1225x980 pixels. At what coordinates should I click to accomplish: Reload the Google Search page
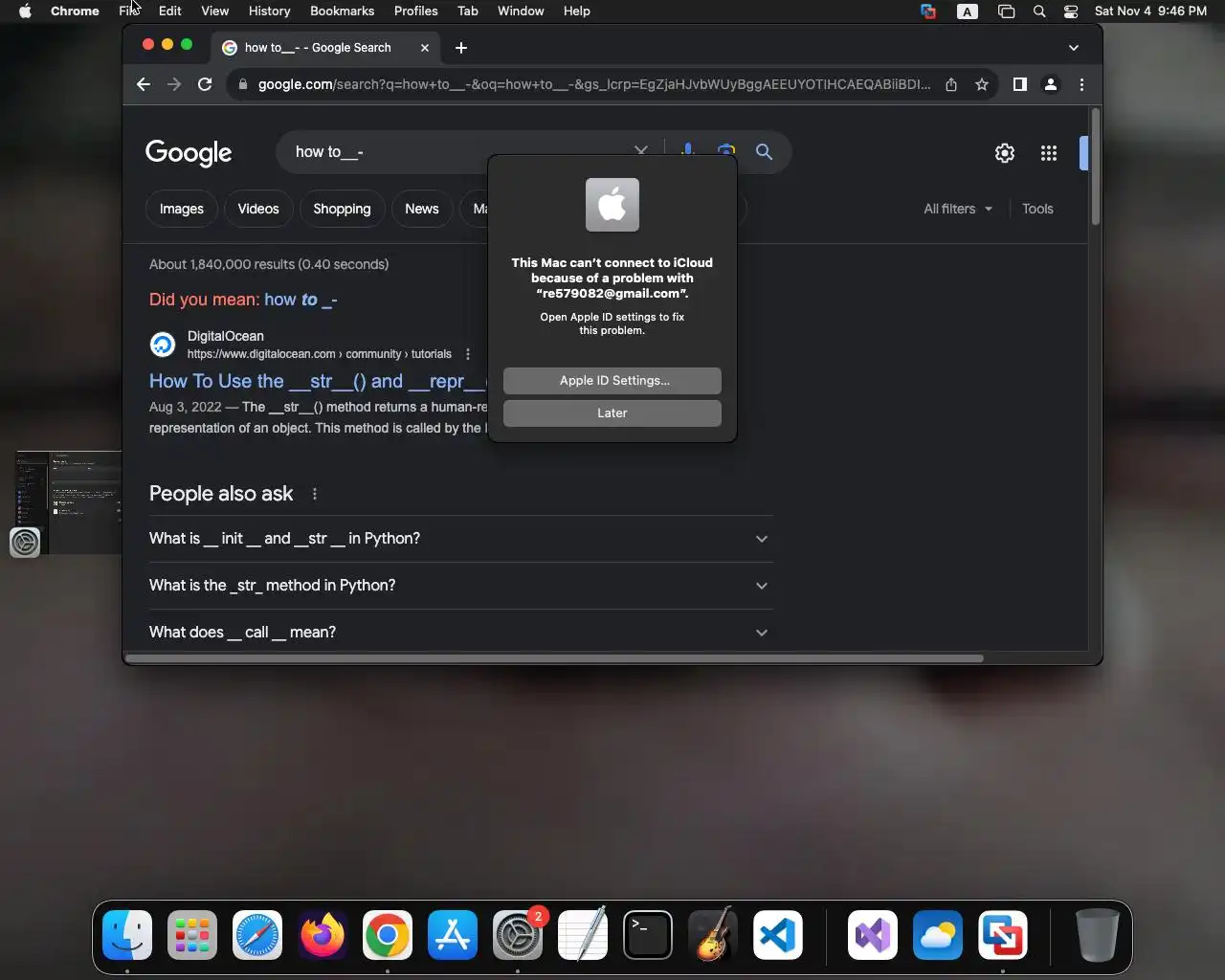tap(205, 84)
